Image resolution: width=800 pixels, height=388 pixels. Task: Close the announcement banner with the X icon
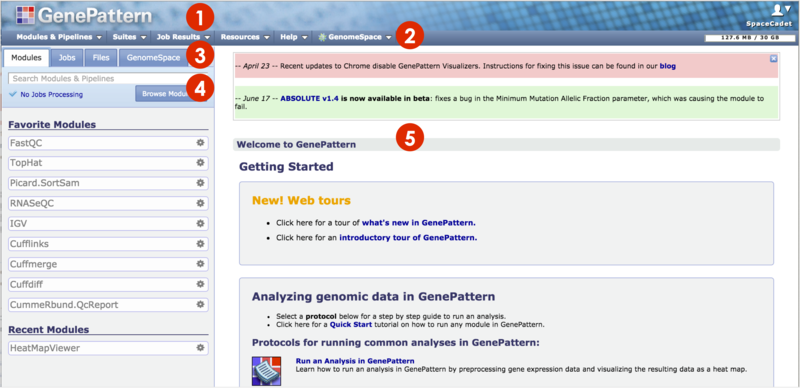point(773,59)
